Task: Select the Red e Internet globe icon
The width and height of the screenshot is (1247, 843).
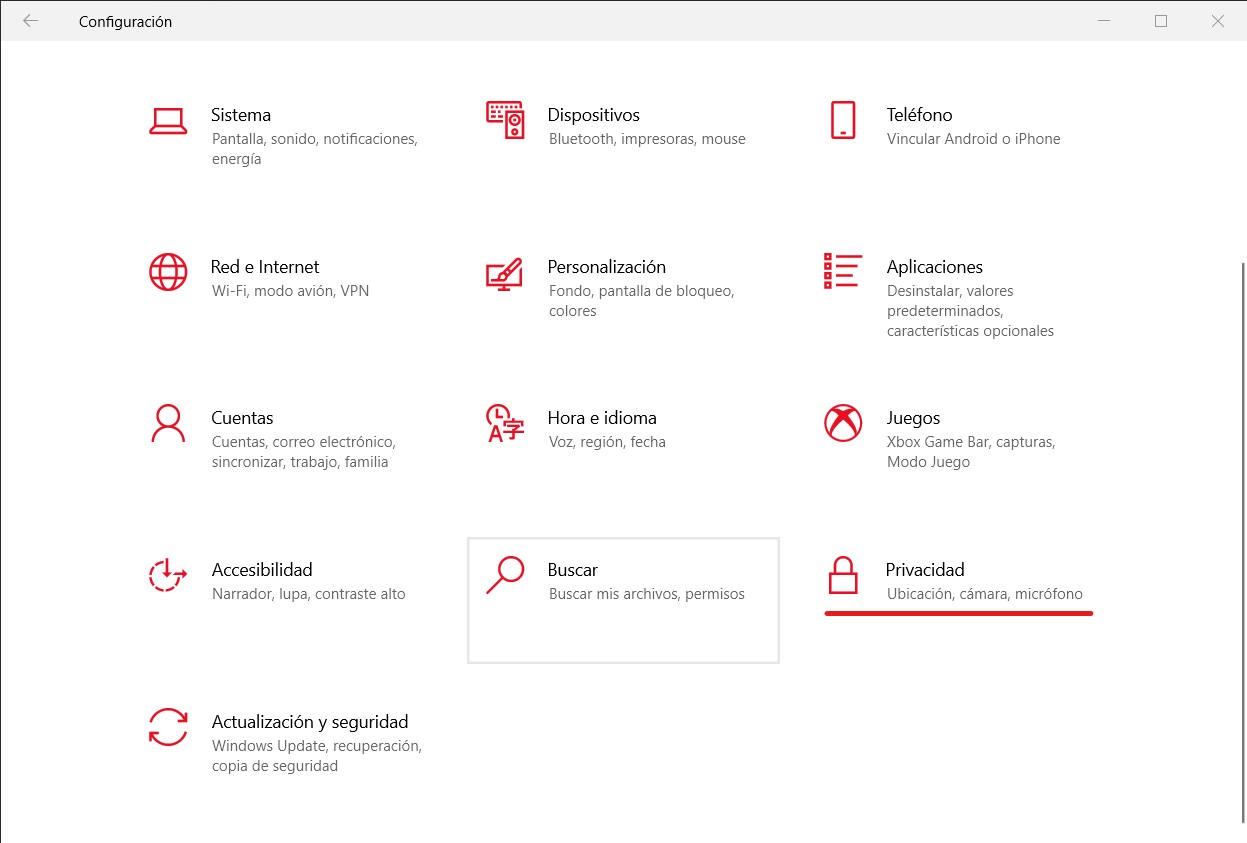Action: [168, 271]
